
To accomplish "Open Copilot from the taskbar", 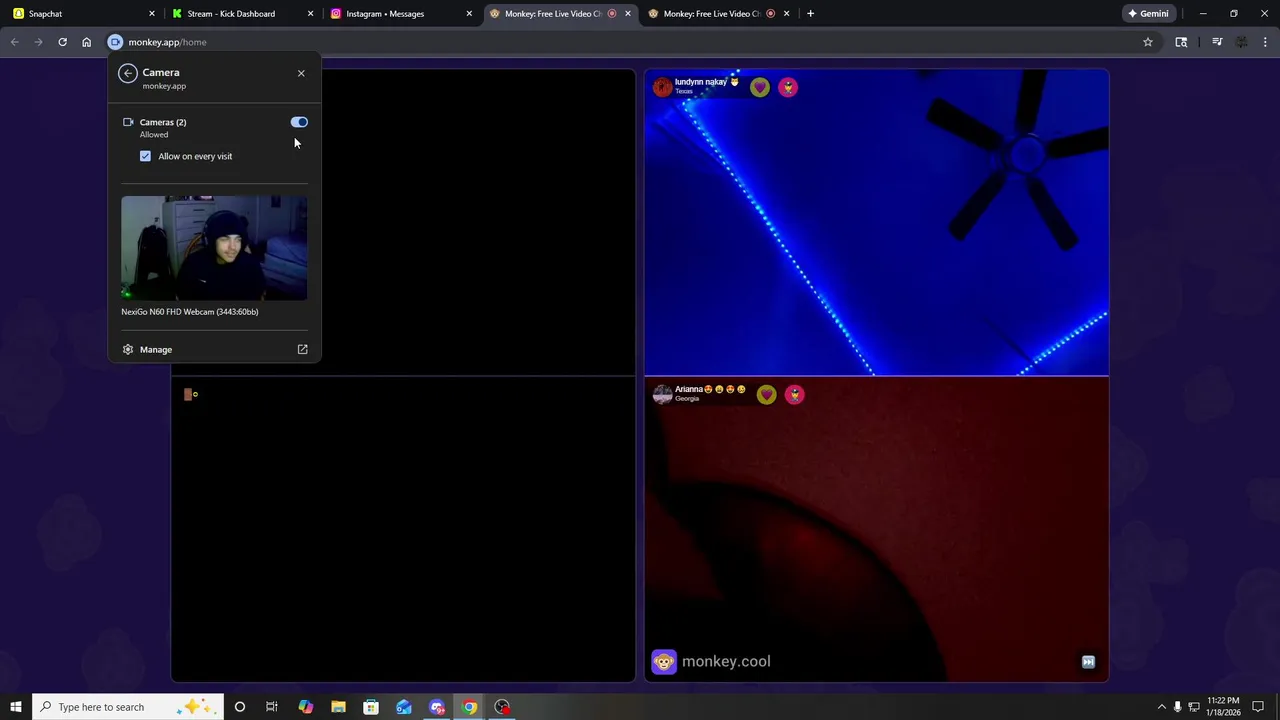I will [x=306, y=707].
